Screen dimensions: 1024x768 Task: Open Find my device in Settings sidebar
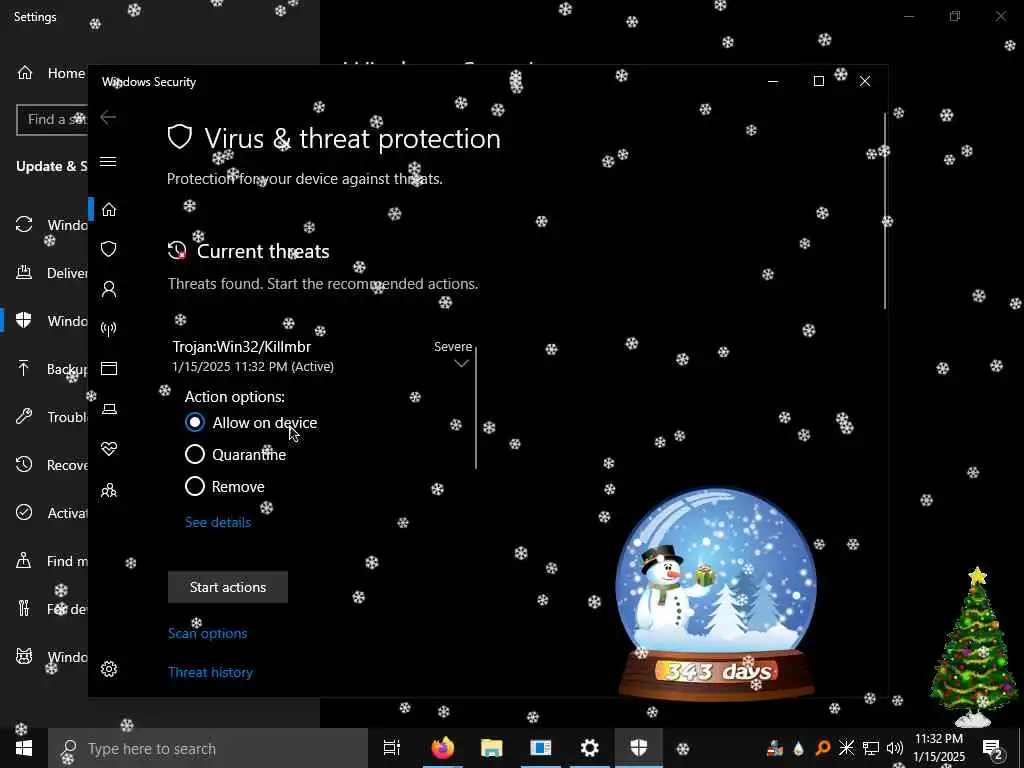pyautogui.click(x=51, y=561)
